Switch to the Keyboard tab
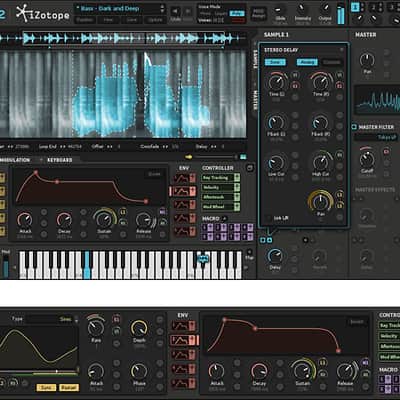400x400 pixels. pyautogui.click(x=60, y=160)
